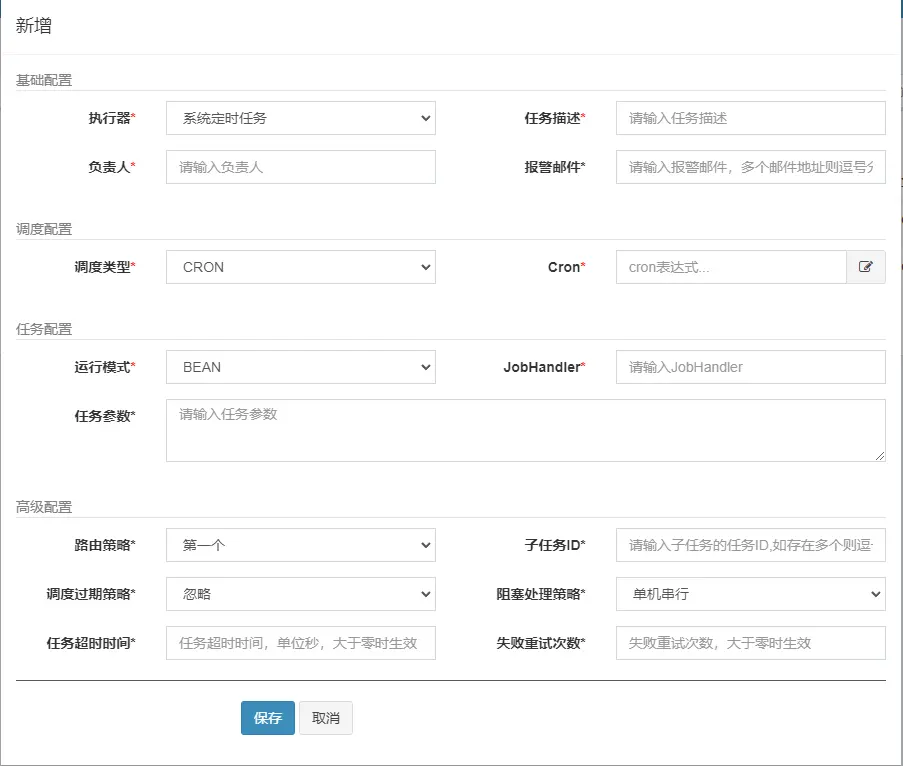Click the JobHandler input field
Image resolution: width=903 pixels, height=766 pixels.
pyautogui.click(x=750, y=367)
